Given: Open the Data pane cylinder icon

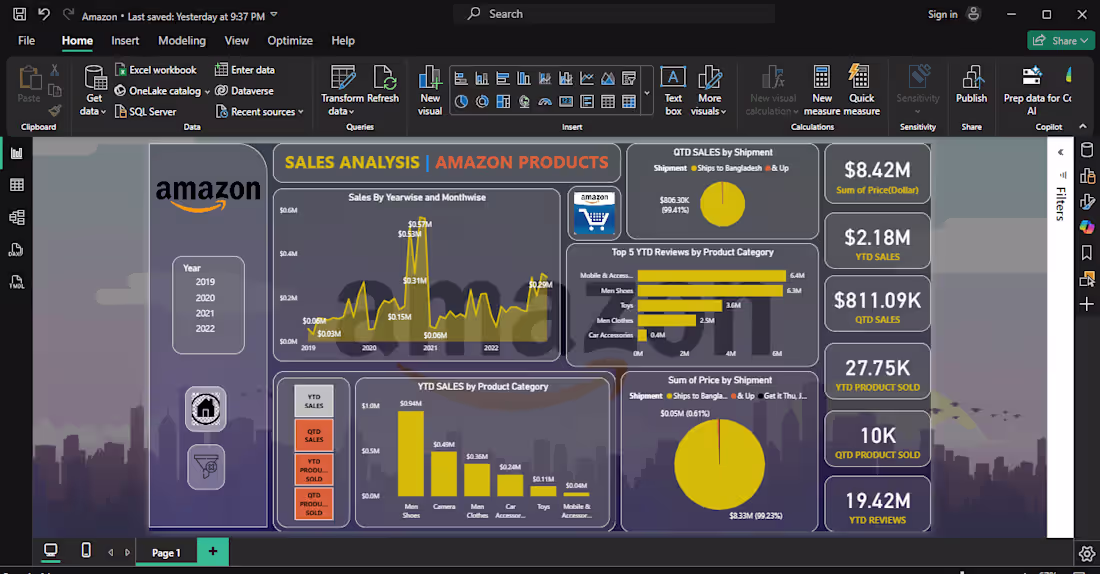Looking at the screenshot, I should click(x=1087, y=150).
